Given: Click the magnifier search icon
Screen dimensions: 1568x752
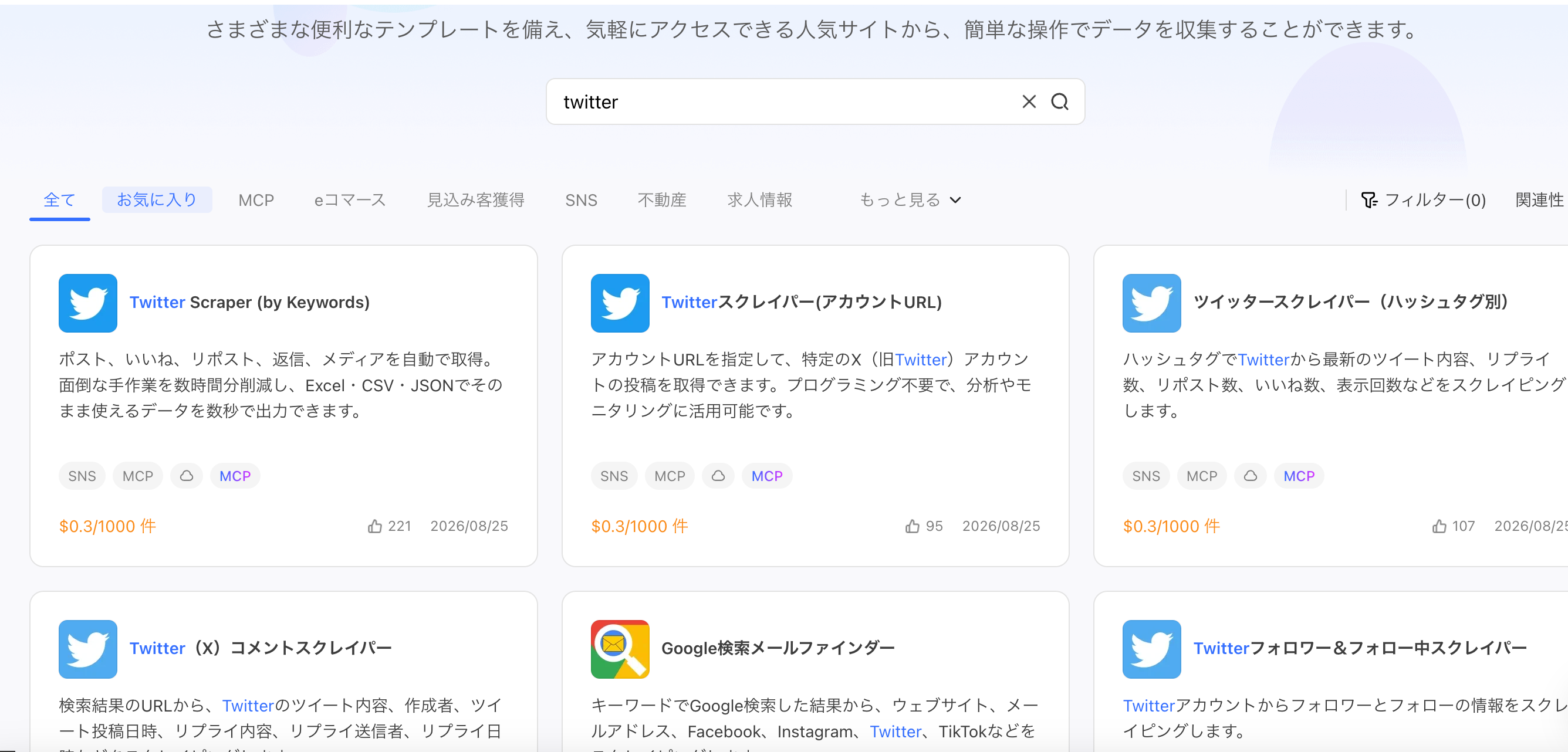Looking at the screenshot, I should (1060, 101).
